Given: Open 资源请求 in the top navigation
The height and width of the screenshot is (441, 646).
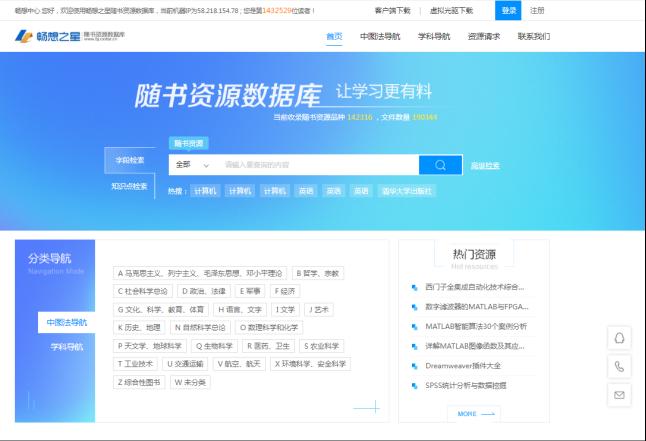Looking at the screenshot, I should point(484,36).
